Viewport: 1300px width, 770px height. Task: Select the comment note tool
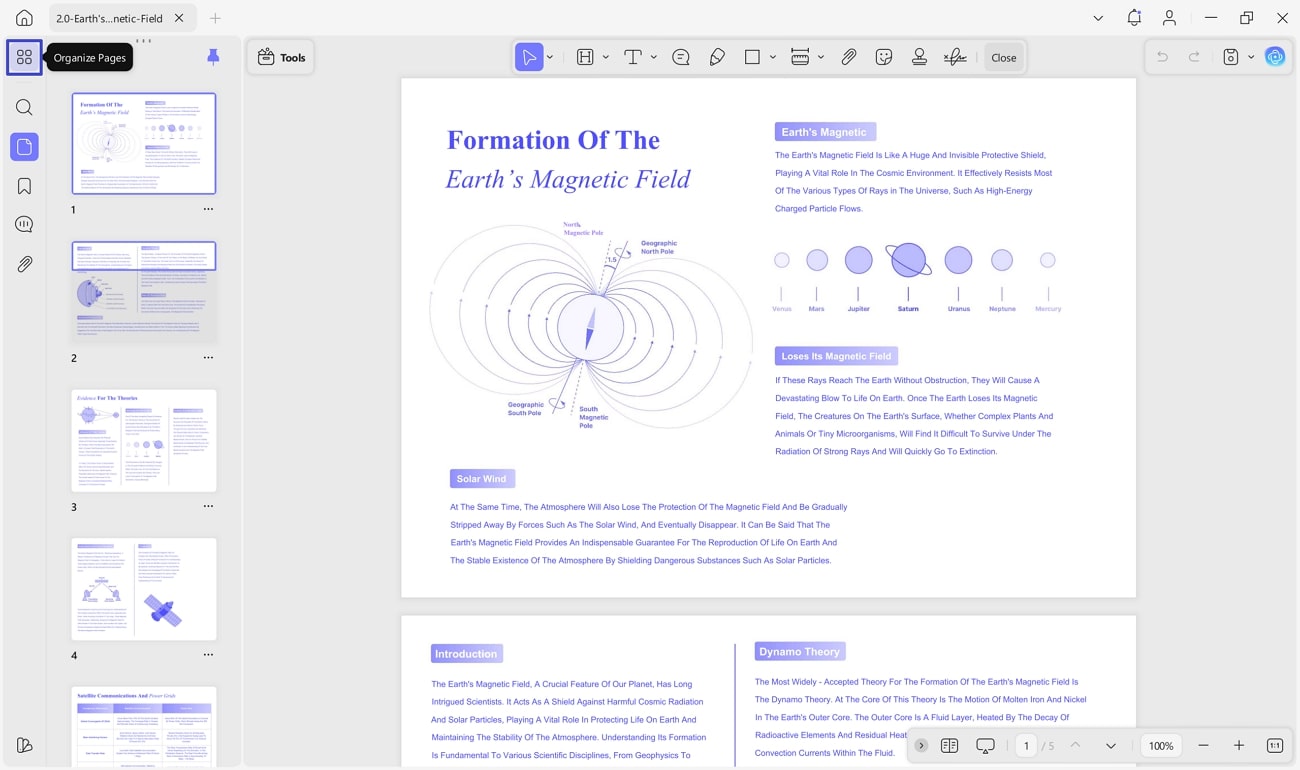(x=681, y=58)
